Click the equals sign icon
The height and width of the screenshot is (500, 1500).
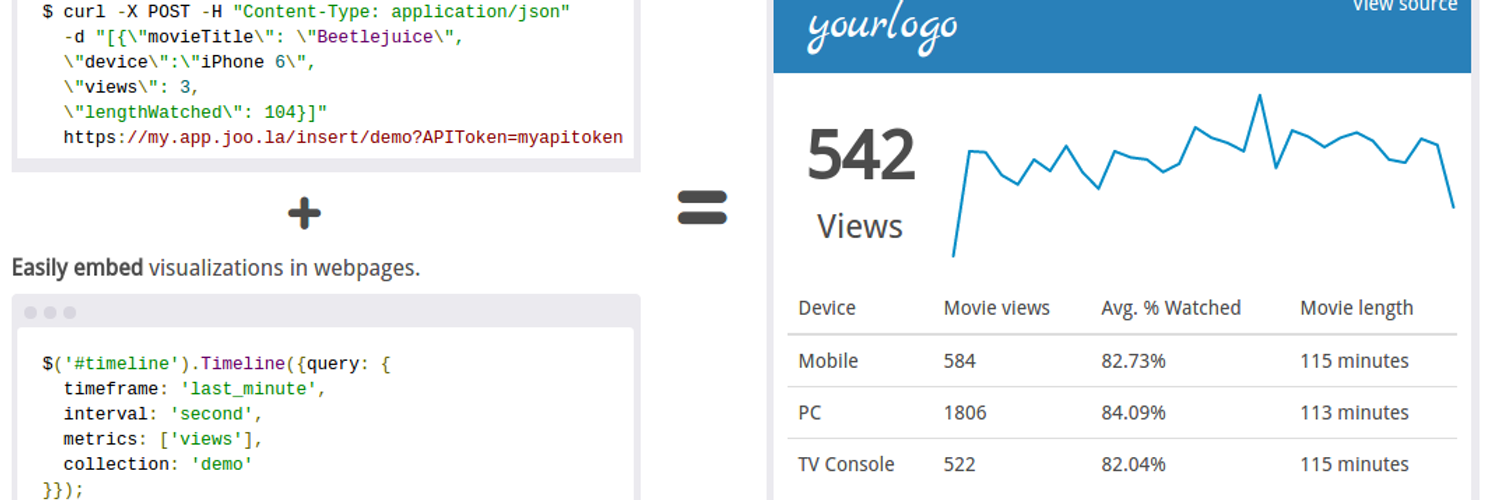(x=702, y=207)
